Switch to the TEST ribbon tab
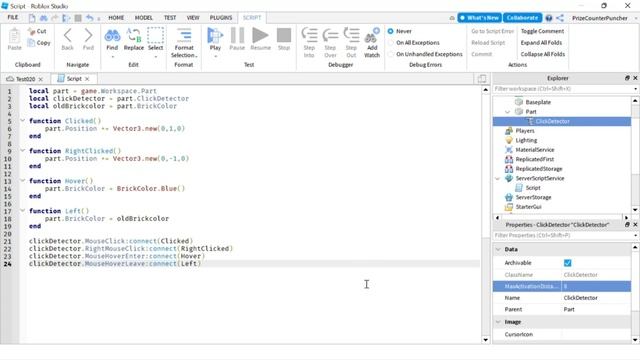 170,18
